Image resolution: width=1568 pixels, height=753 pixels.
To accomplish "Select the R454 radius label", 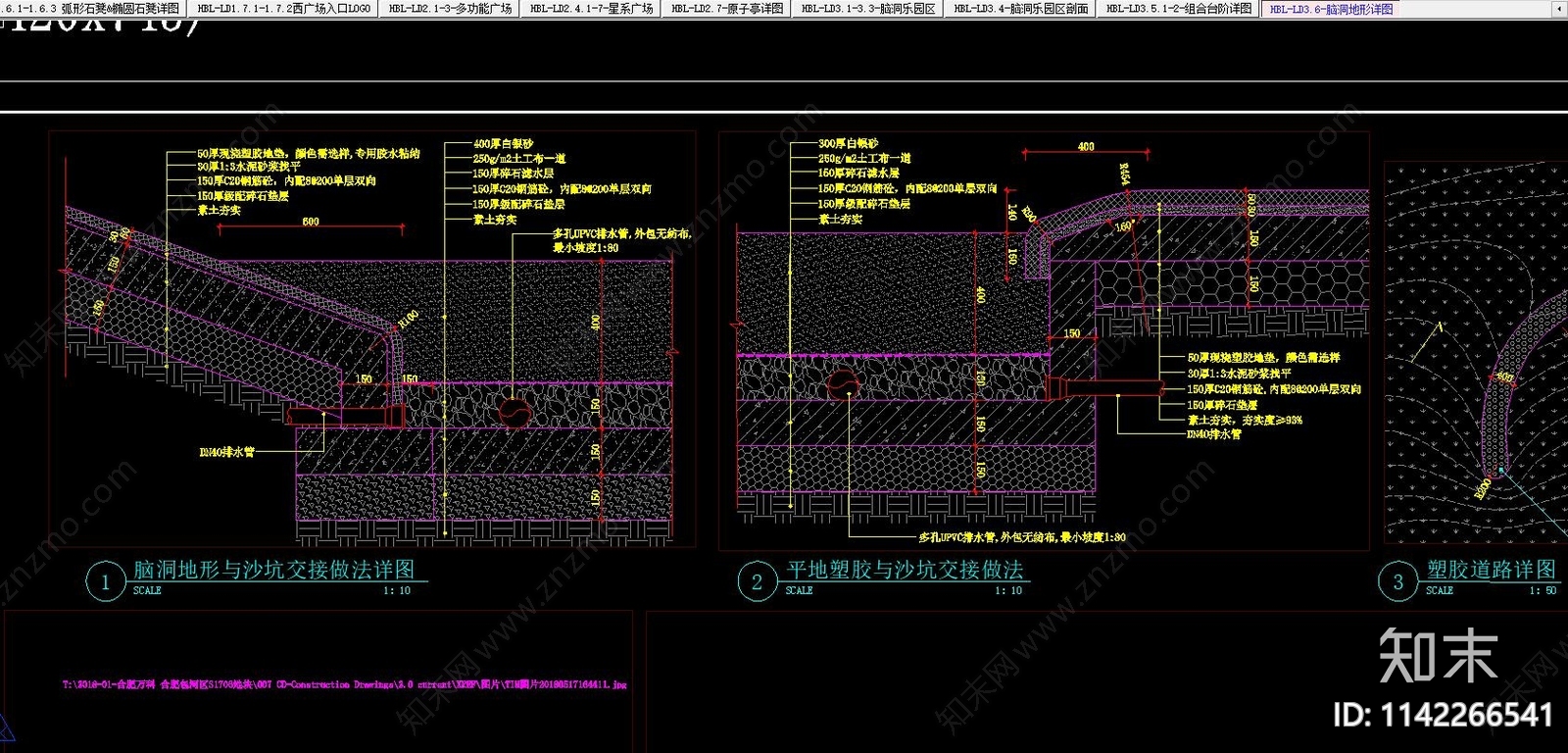I will (1124, 175).
